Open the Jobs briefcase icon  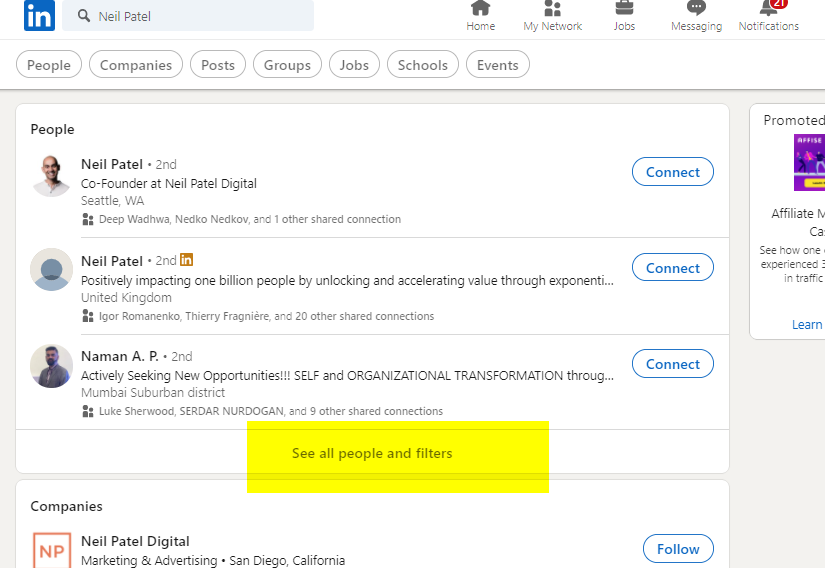tap(624, 8)
